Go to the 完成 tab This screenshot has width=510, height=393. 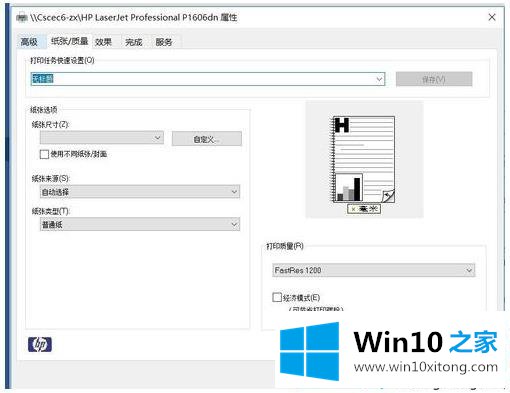coord(134,42)
